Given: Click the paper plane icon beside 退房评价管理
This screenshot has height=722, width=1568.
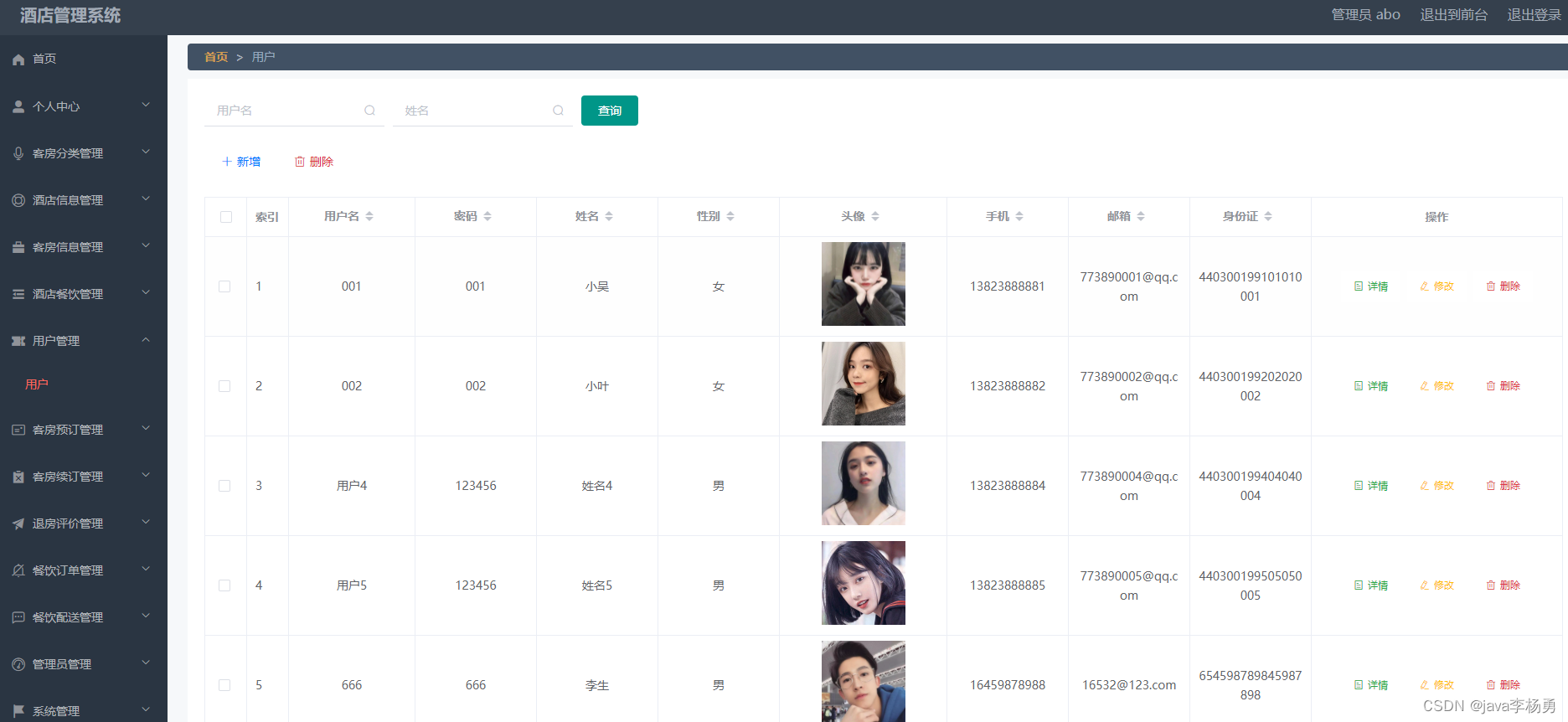Looking at the screenshot, I should point(18,523).
